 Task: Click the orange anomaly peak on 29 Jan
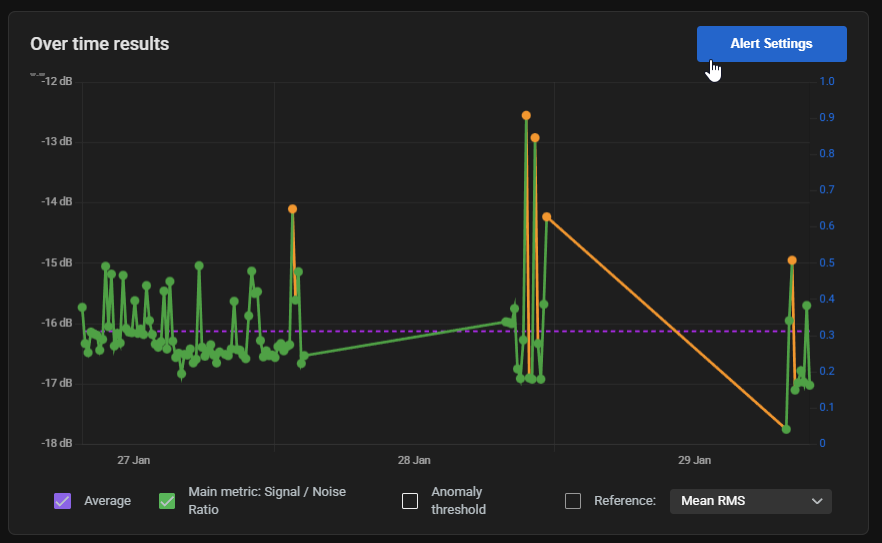pos(792,260)
